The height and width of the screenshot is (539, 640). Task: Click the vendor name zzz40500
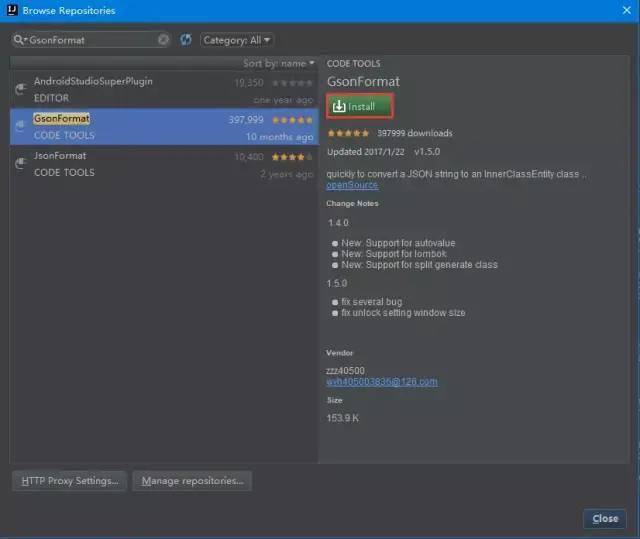point(345,371)
